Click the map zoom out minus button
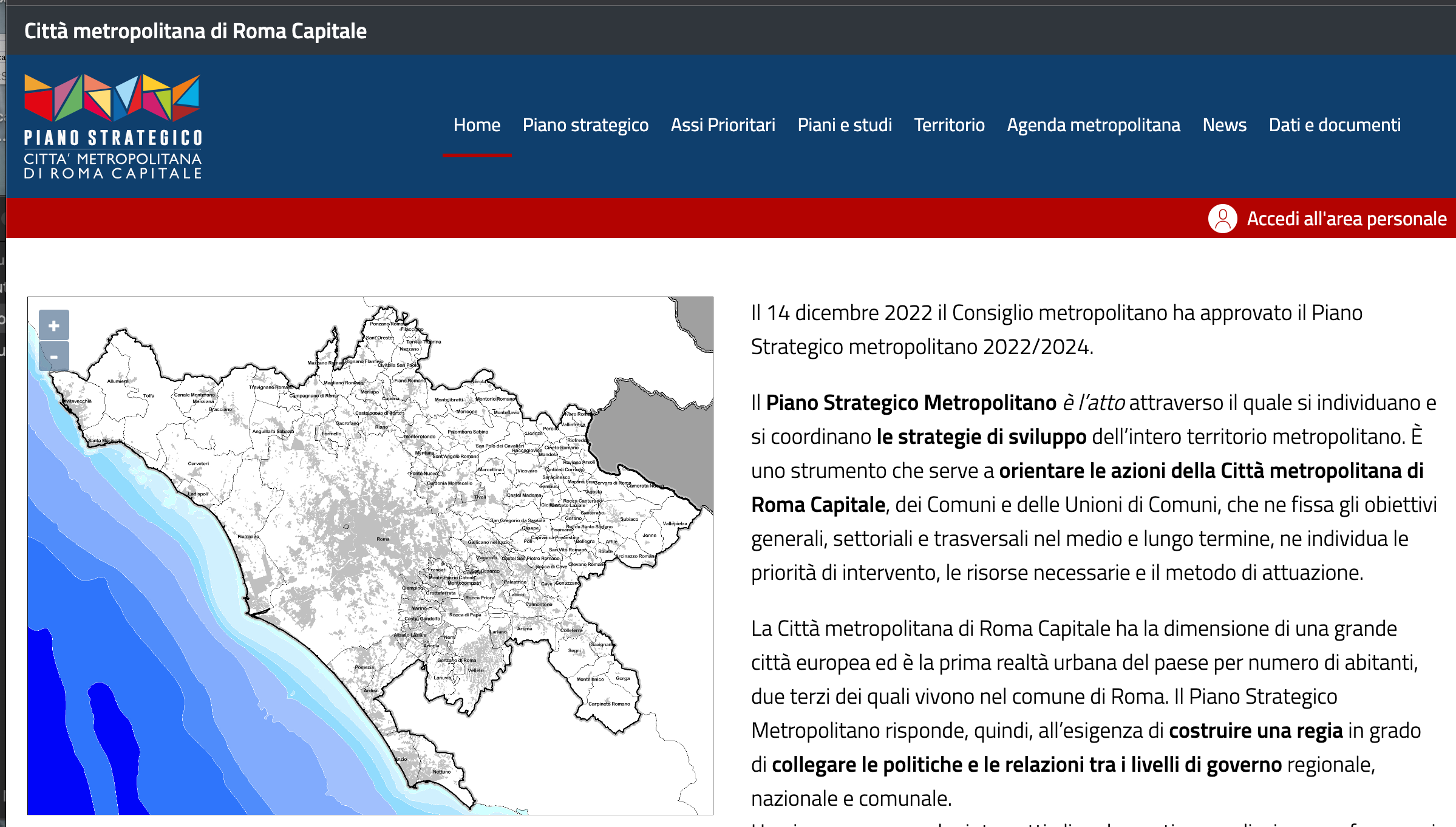 coord(54,356)
